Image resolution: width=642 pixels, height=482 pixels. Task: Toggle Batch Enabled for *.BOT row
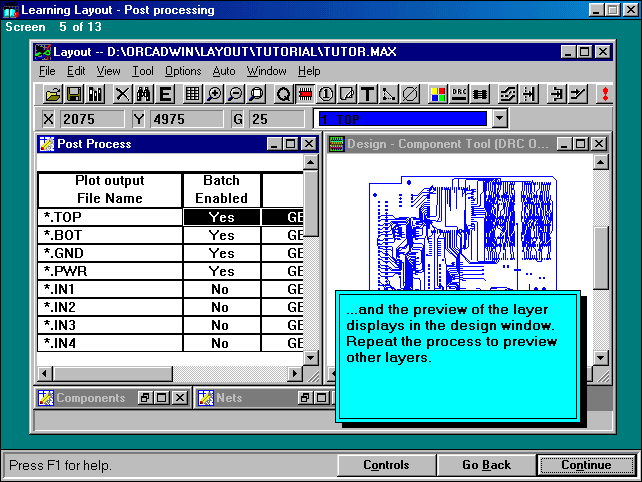[221, 235]
